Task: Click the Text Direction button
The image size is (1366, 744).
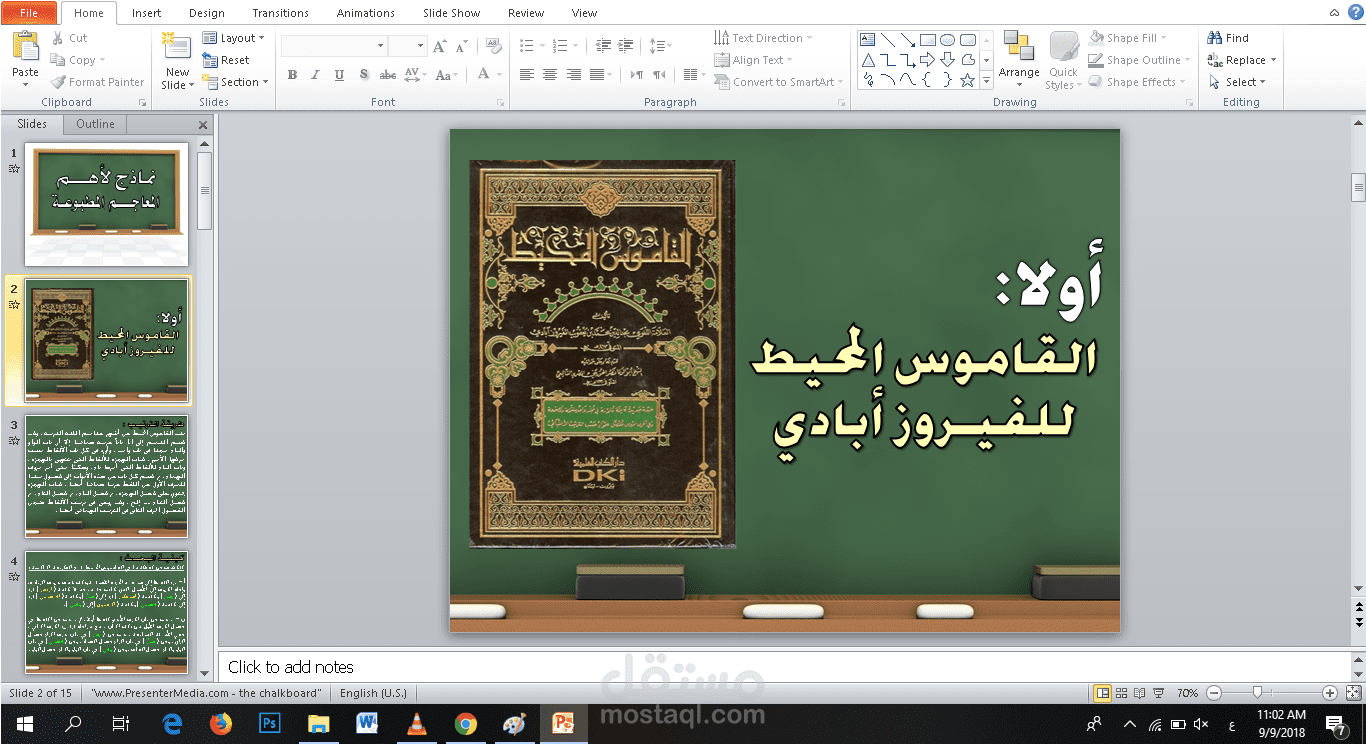Action: 764,38
